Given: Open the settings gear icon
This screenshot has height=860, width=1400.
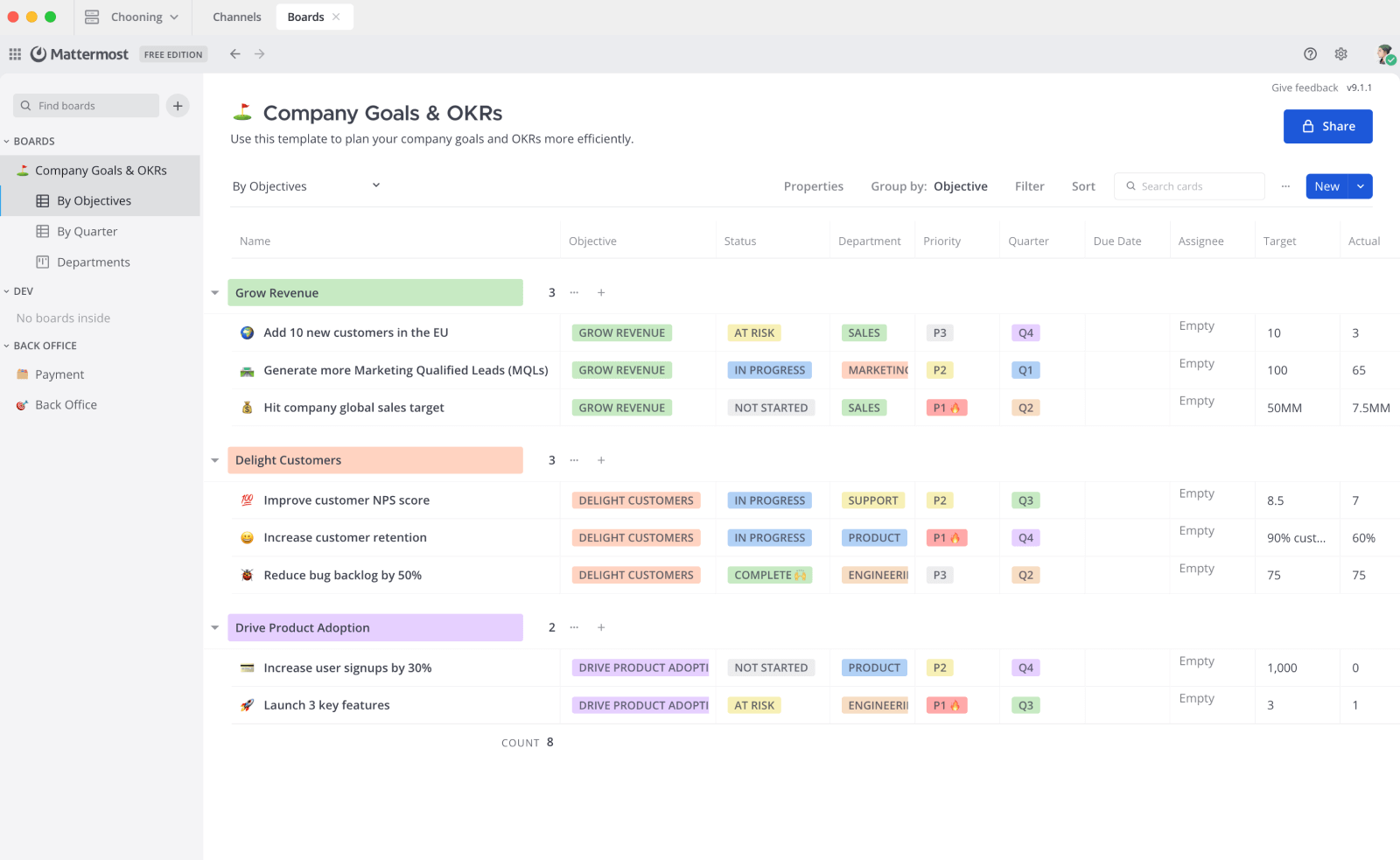Looking at the screenshot, I should tap(1340, 54).
